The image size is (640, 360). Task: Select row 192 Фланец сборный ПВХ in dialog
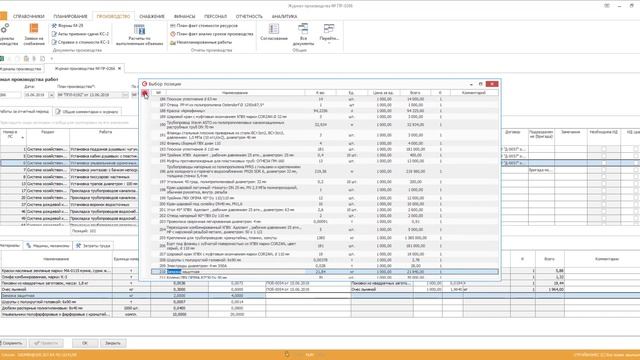324,143
